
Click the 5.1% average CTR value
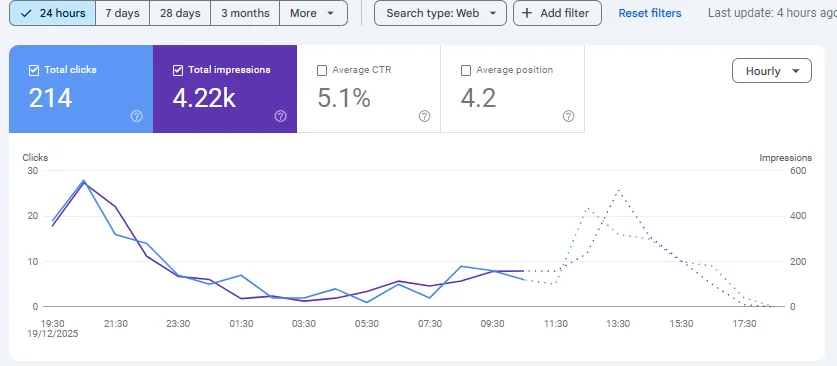pyautogui.click(x=344, y=98)
